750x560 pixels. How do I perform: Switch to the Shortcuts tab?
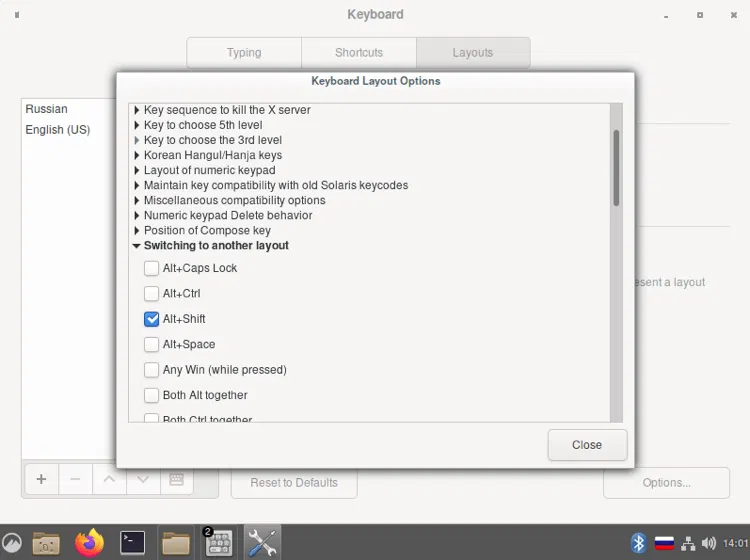coord(359,53)
